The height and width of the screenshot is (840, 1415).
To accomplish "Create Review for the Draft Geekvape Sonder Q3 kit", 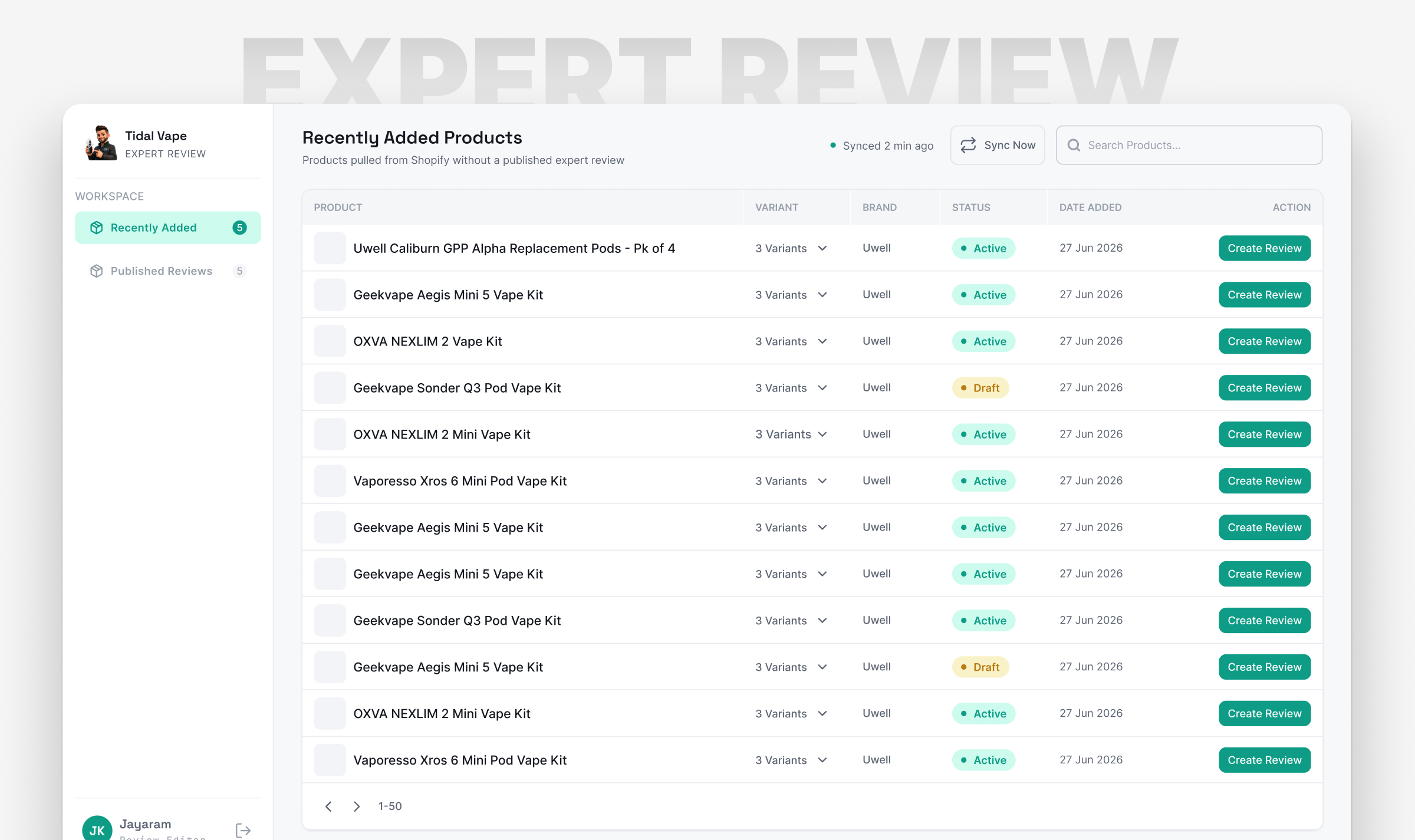I will tap(1265, 388).
